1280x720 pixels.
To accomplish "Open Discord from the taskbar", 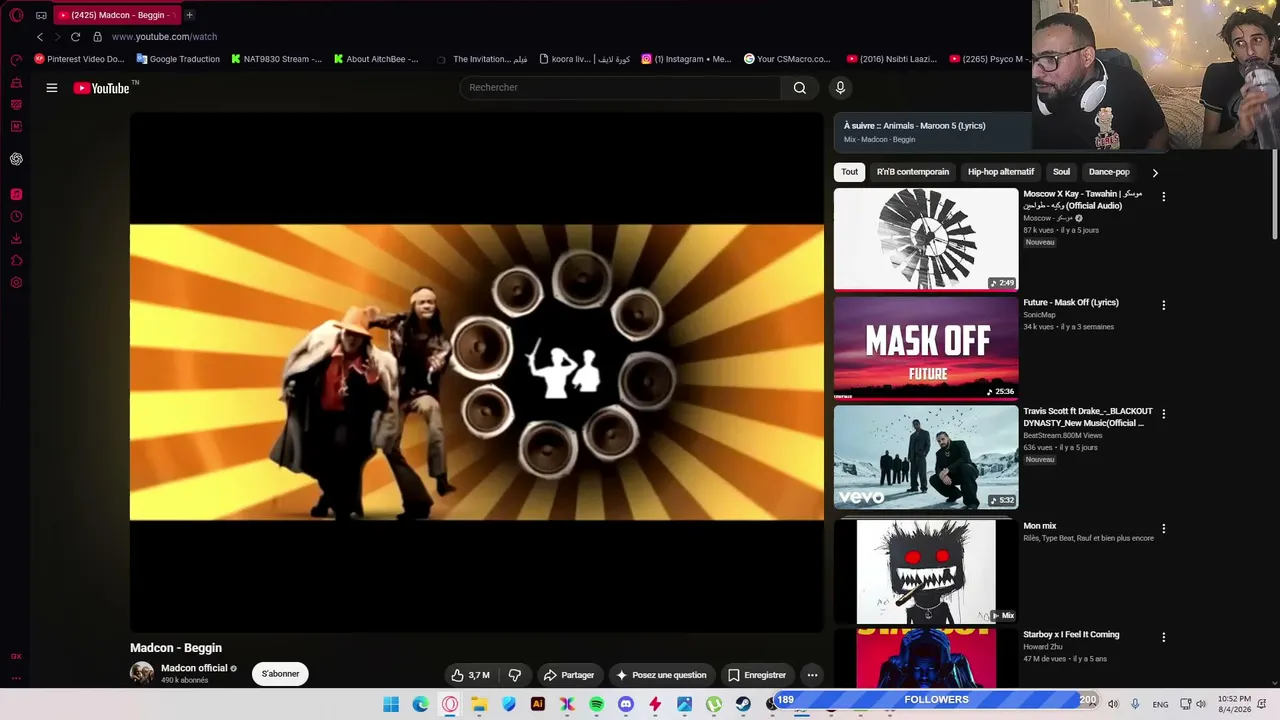I will coord(626,705).
